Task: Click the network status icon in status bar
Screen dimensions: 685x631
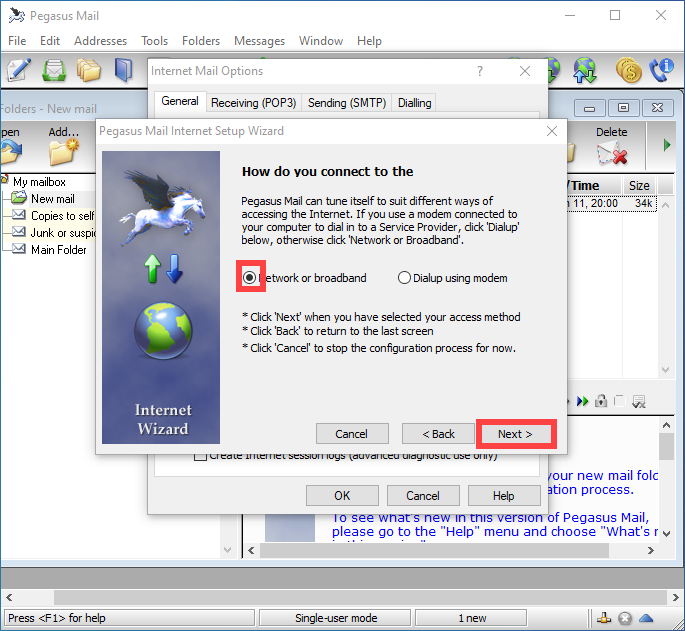Action: [x=604, y=618]
